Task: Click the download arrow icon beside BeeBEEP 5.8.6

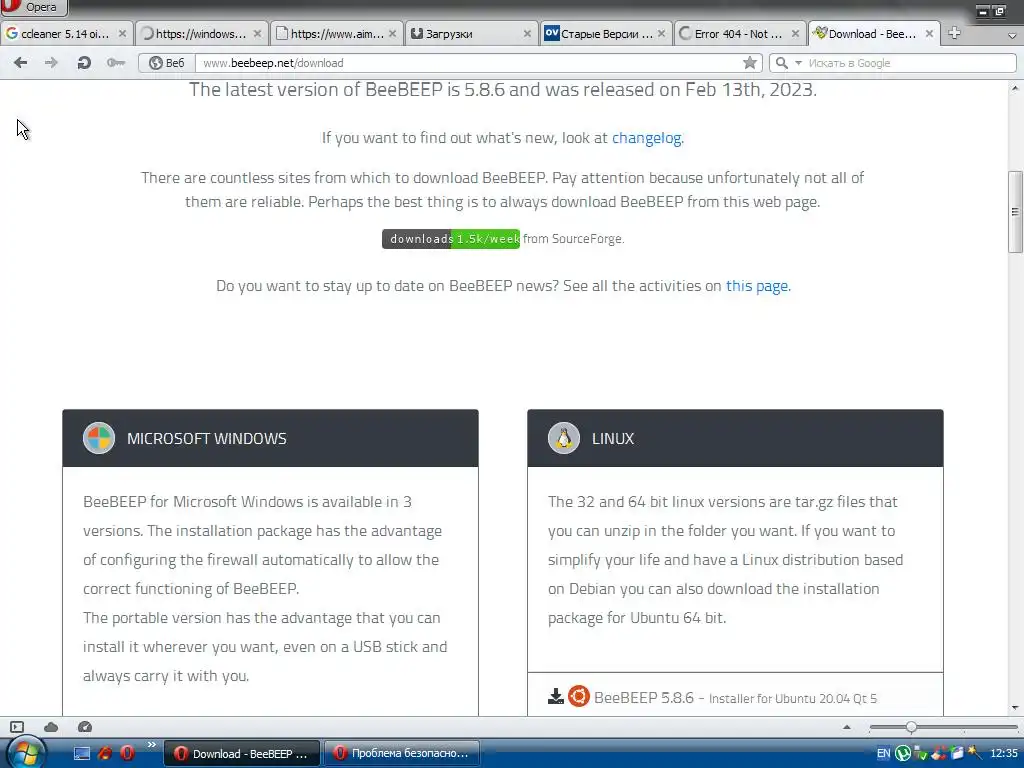Action: coord(556,697)
